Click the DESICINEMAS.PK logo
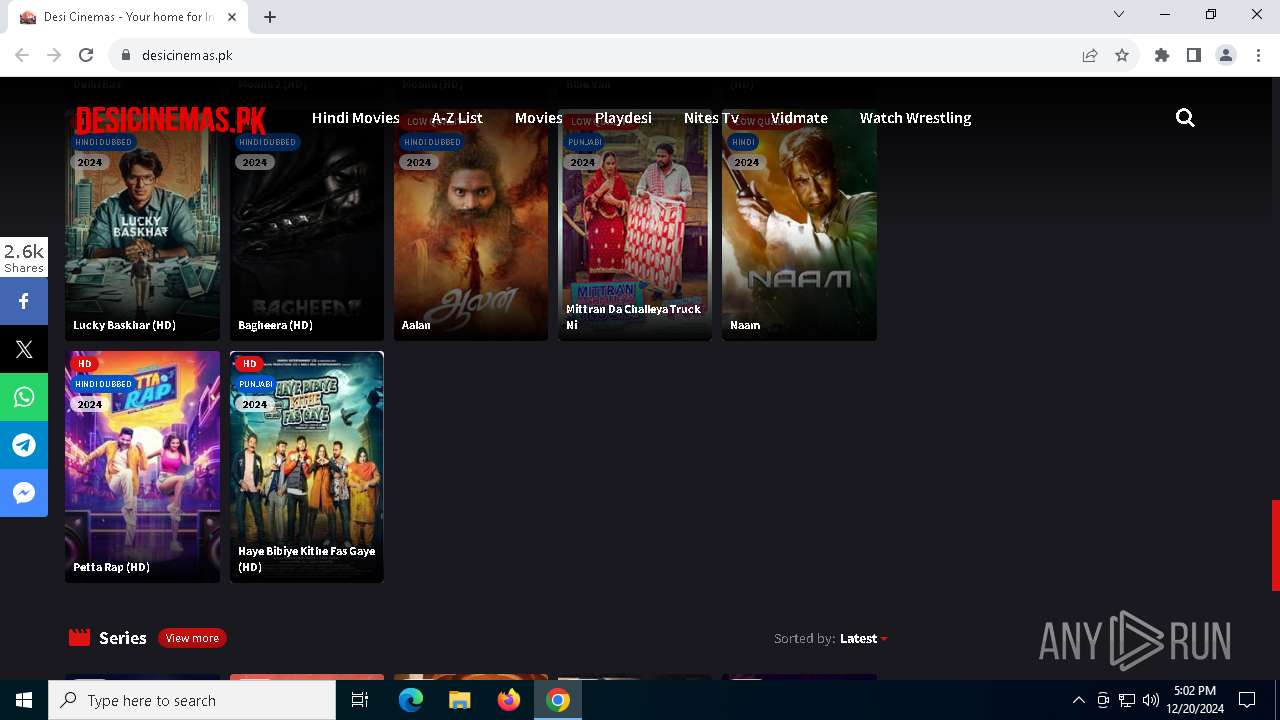1280x720 pixels. coord(171,121)
